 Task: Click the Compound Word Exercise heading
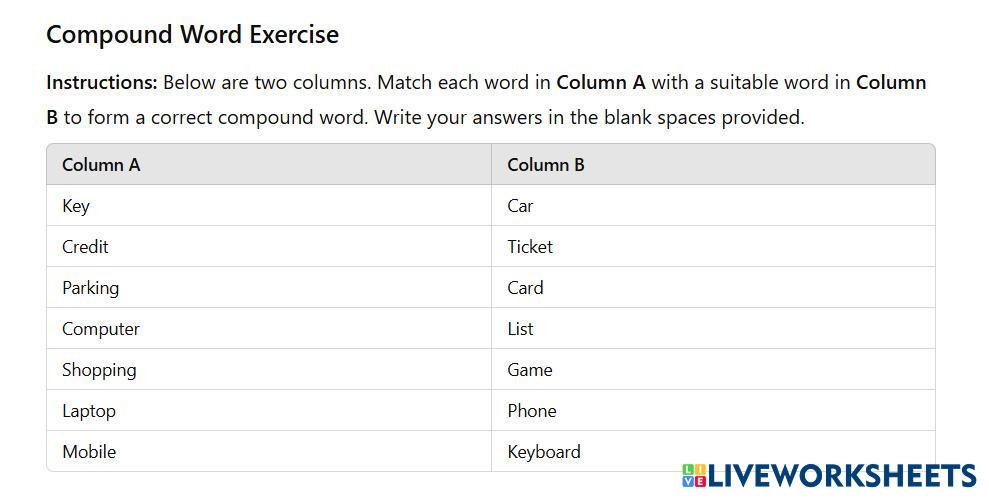(x=192, y=34)
